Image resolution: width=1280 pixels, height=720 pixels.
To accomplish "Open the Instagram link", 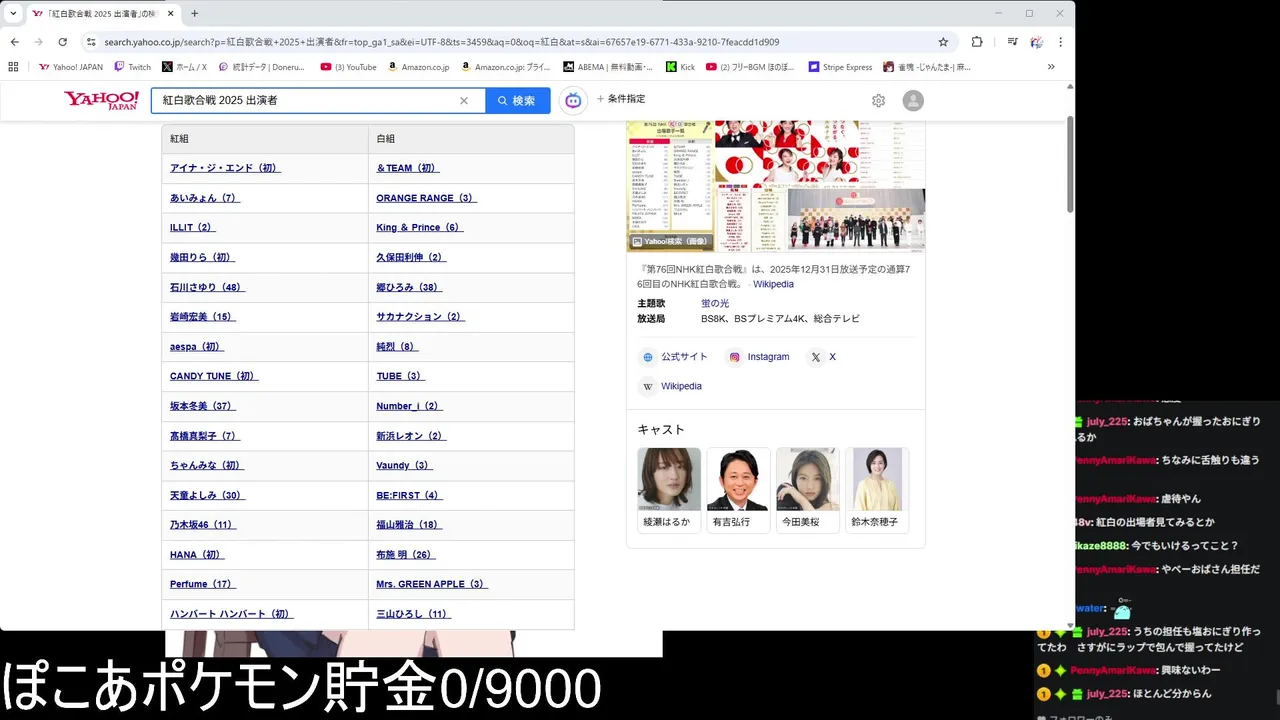I will point(759,357).
